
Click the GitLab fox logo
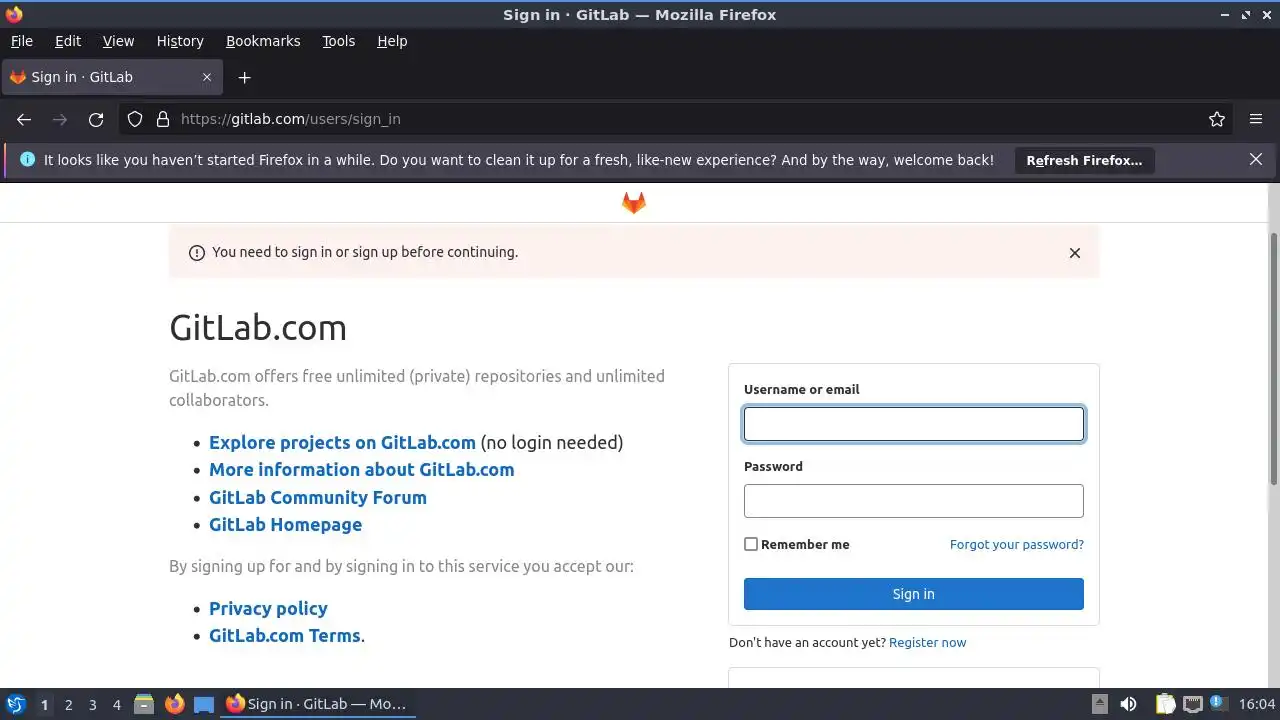(x=634, y=203)
